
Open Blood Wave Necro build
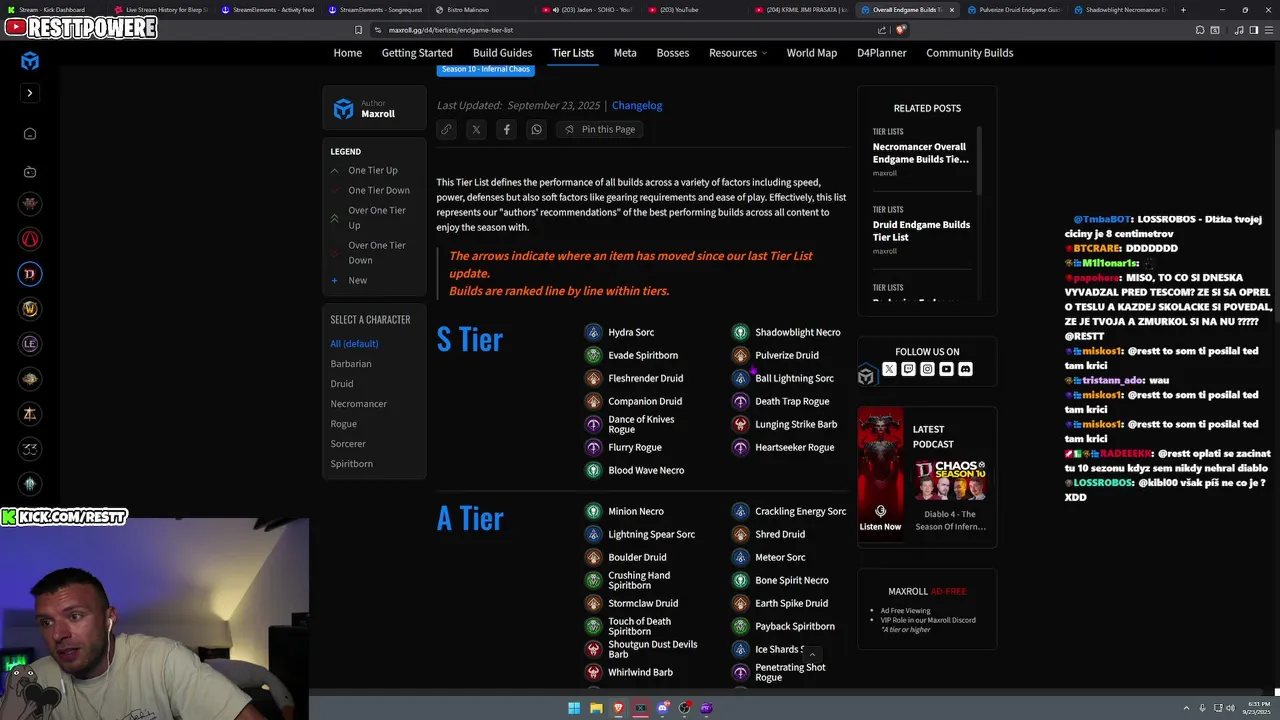[635, 470]
